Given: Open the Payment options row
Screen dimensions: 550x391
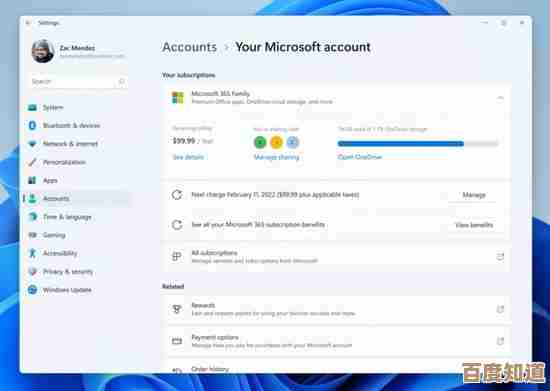Looking at the screenshot, I should 336,341.
